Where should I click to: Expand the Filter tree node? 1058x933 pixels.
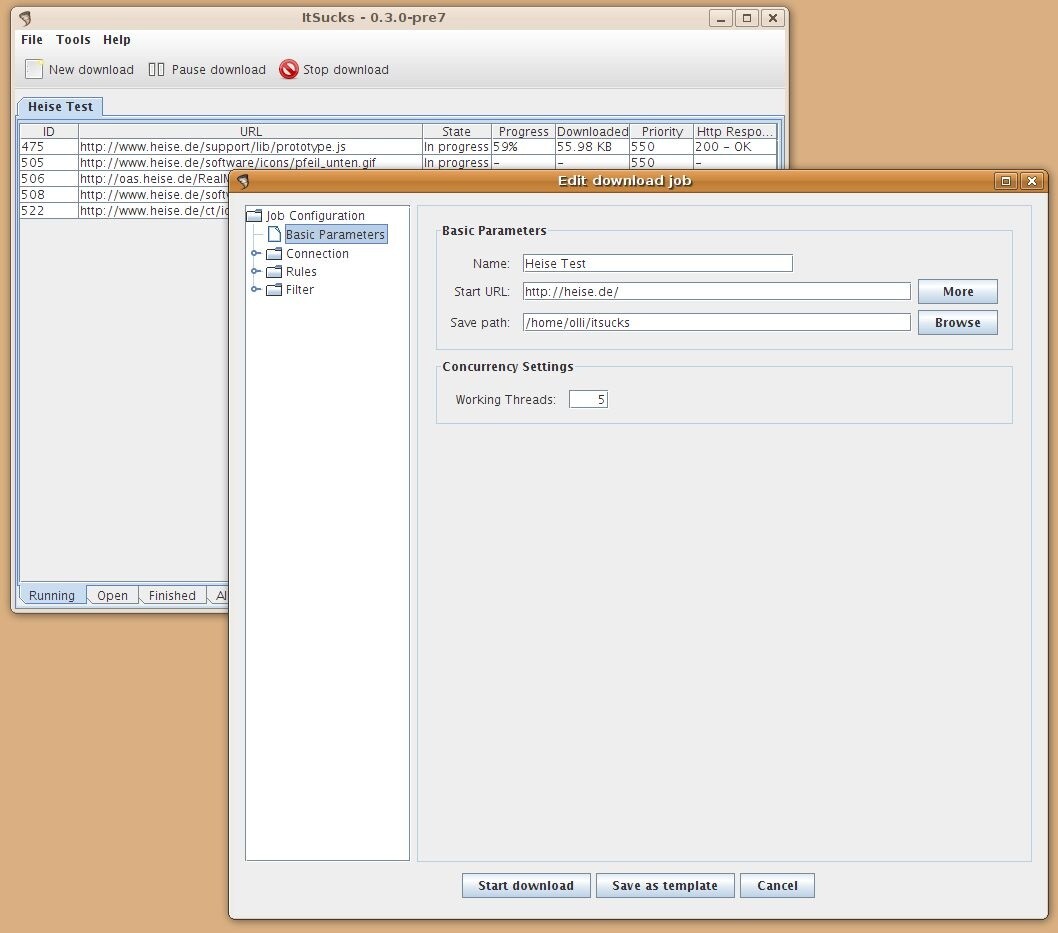point(256,290)
